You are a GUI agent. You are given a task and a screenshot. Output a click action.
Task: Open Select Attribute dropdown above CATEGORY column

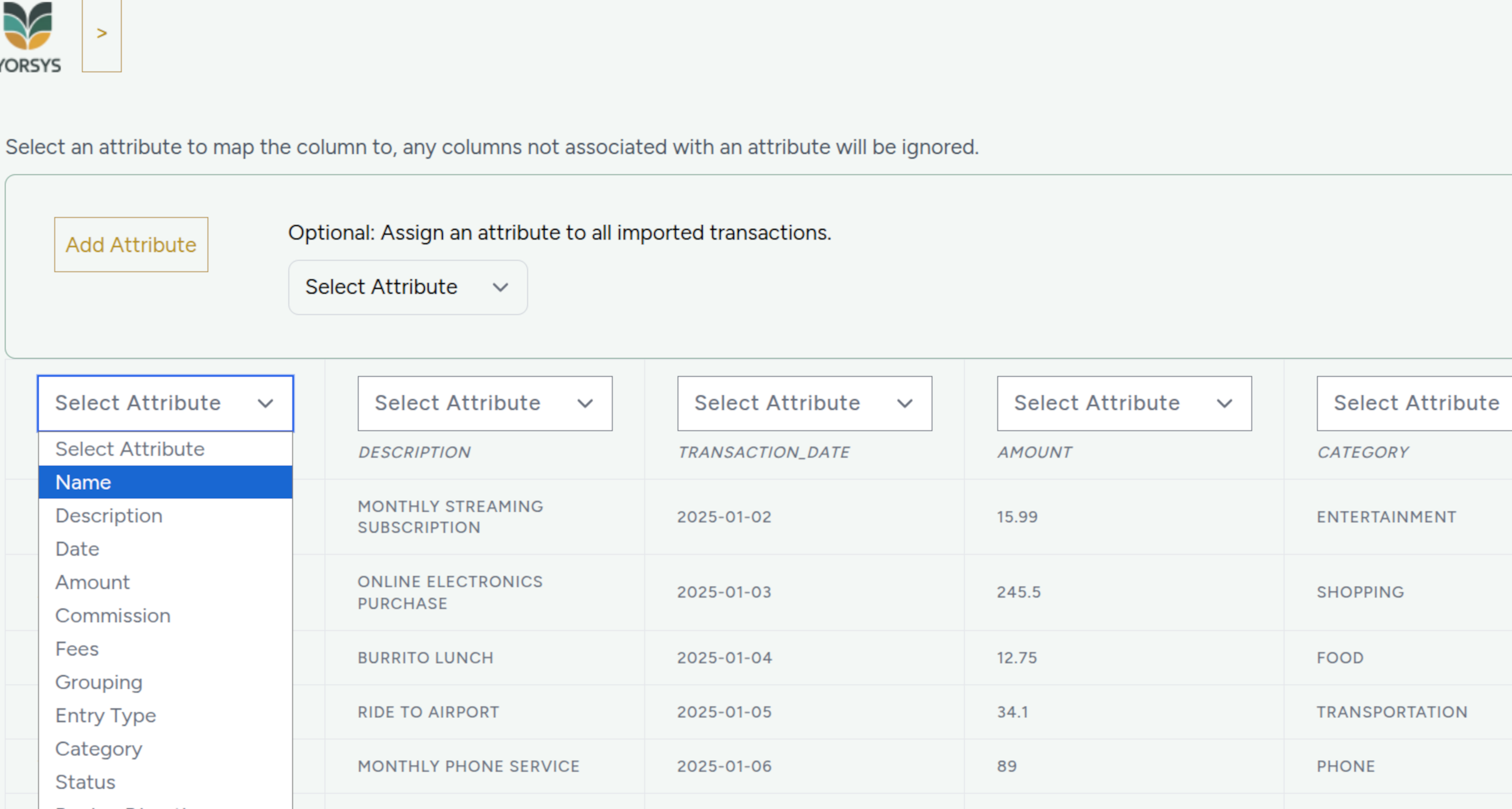coord(1415,403)
